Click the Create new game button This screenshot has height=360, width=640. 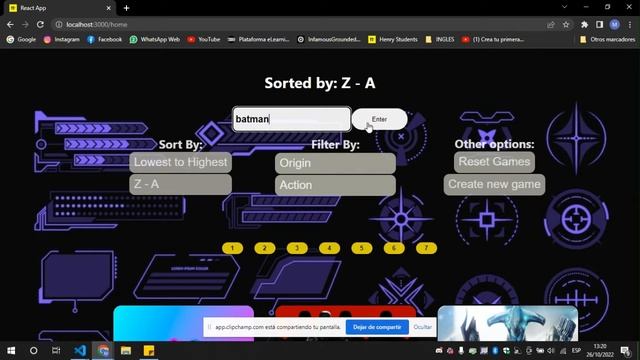coord(494,184)
